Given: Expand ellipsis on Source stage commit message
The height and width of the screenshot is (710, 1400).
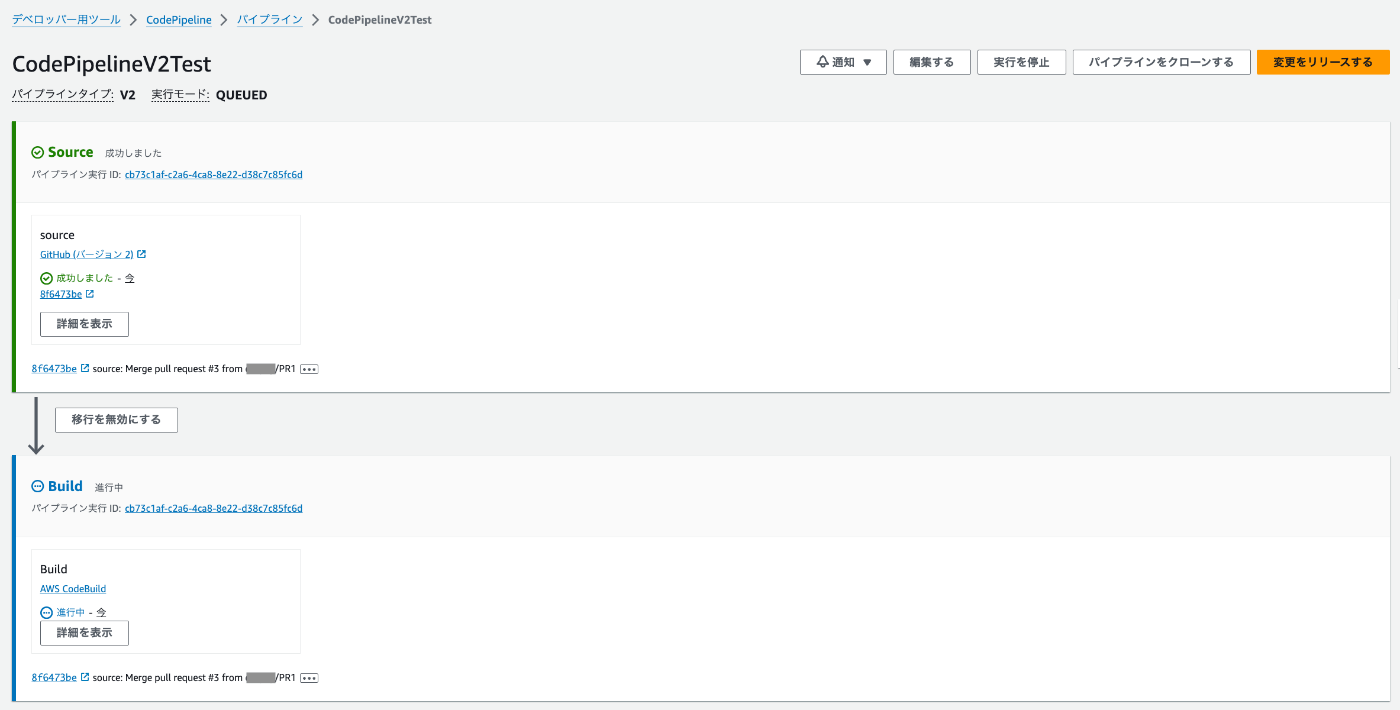Looking at the screenshot, I should 309,369.
